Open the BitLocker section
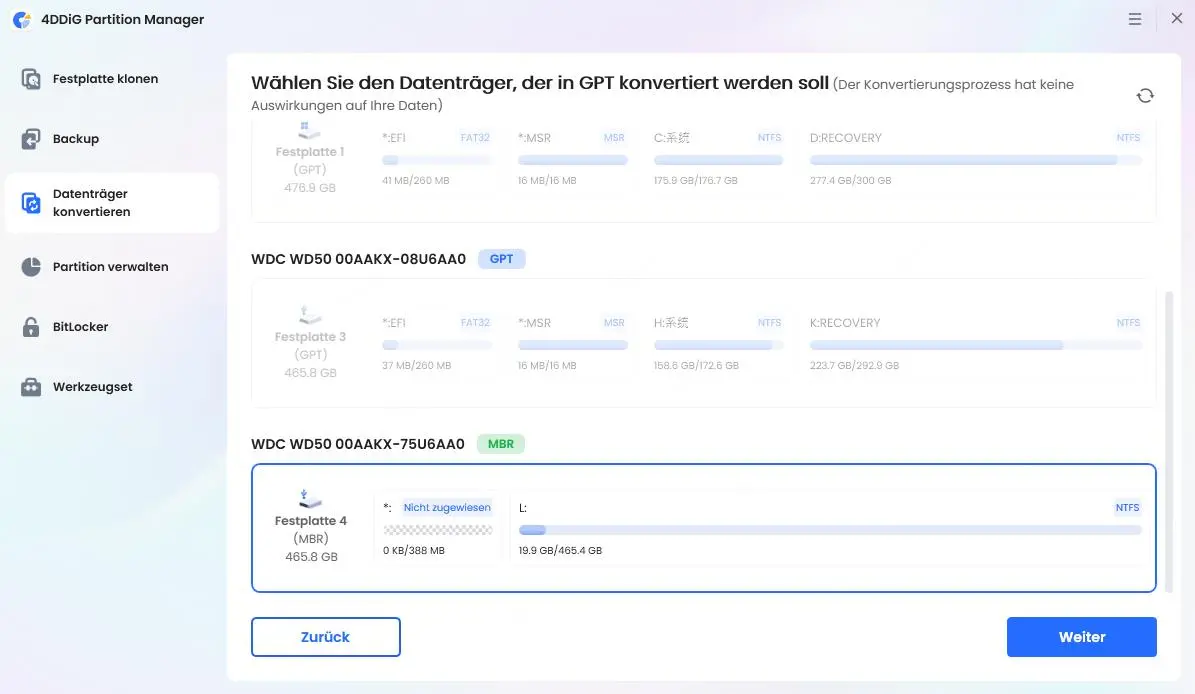This screenshot has width=1195, height=694. pyautogui.click(x=112, y=327)
